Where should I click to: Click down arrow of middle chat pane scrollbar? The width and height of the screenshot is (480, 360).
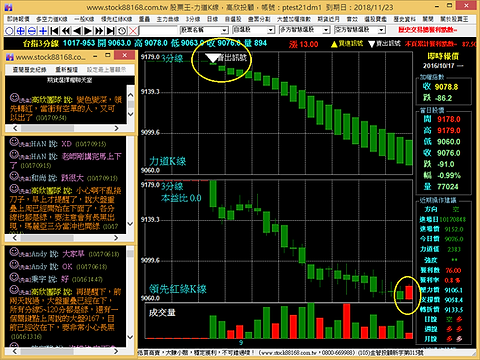click(x=131, y=224)
